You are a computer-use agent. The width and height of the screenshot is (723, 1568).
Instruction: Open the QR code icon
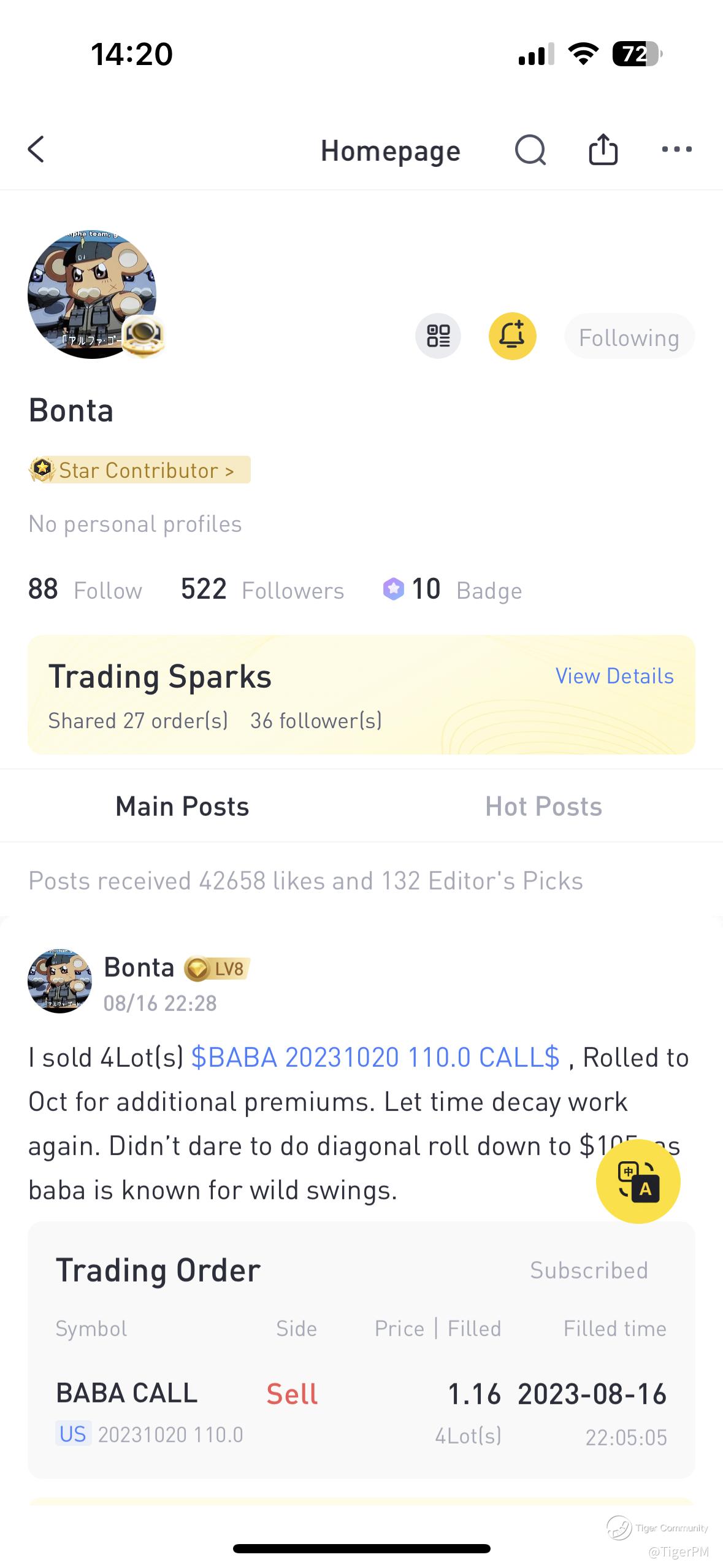[438, 336]
